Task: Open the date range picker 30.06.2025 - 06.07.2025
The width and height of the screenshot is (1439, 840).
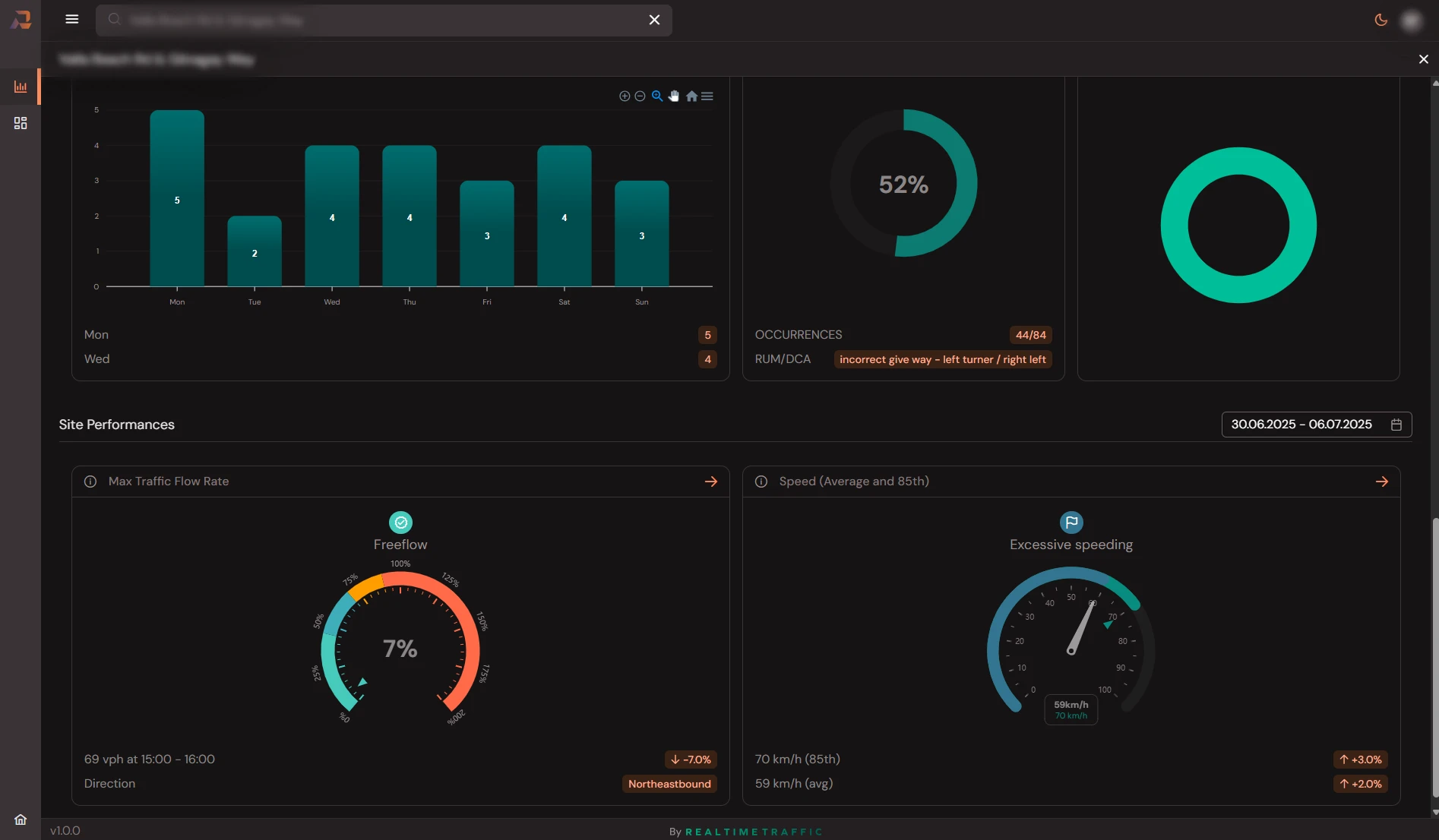Action: click(x=1316, y=425)
